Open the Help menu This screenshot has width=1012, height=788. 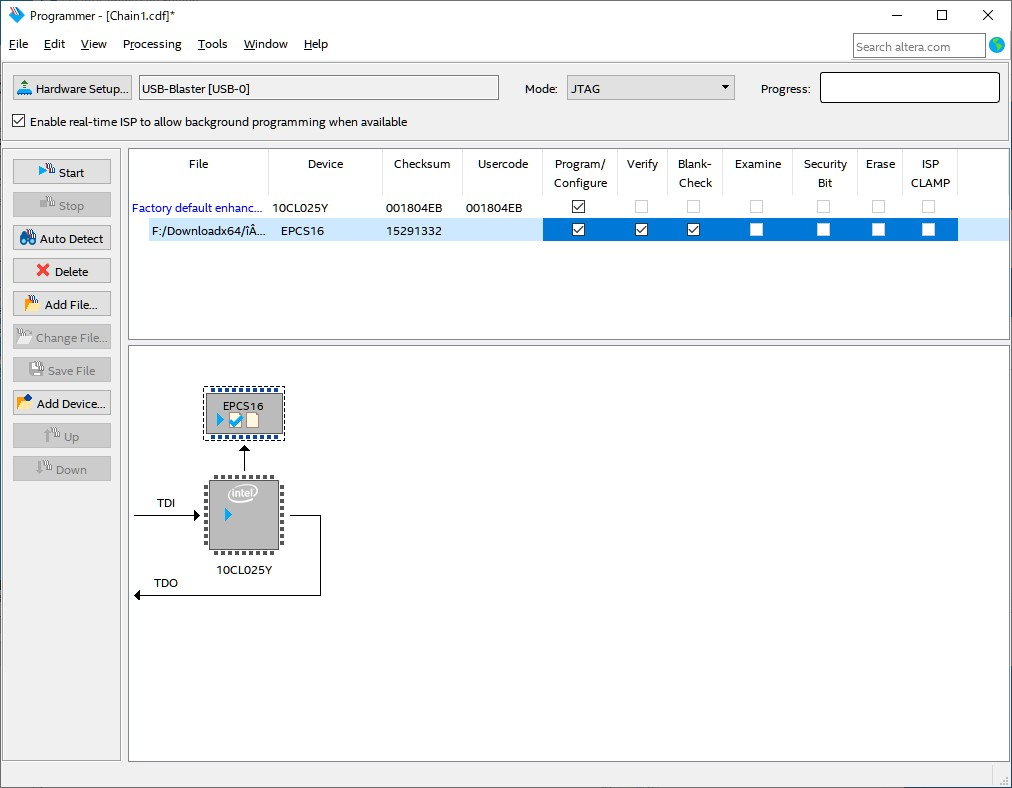(316, 44)
